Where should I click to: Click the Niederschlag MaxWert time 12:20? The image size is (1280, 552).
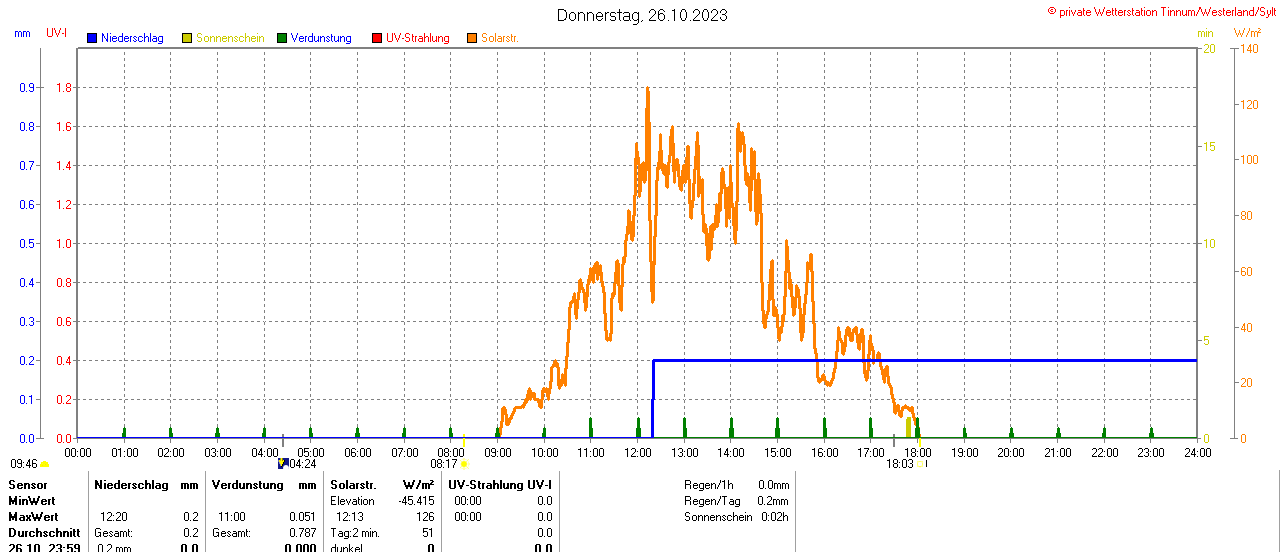[114, 517]
